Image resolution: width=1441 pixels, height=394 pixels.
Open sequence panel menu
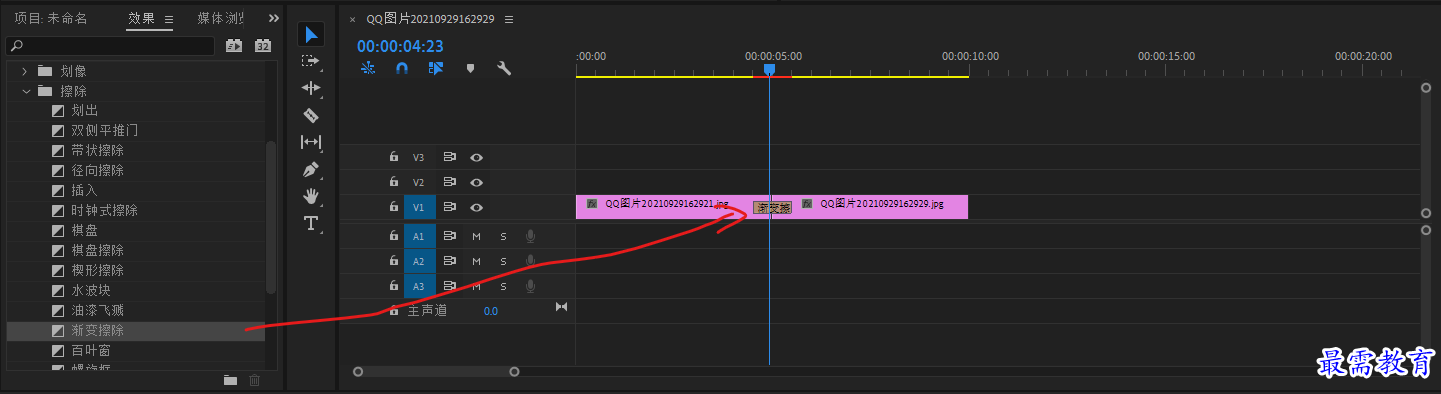coord(509,19)
